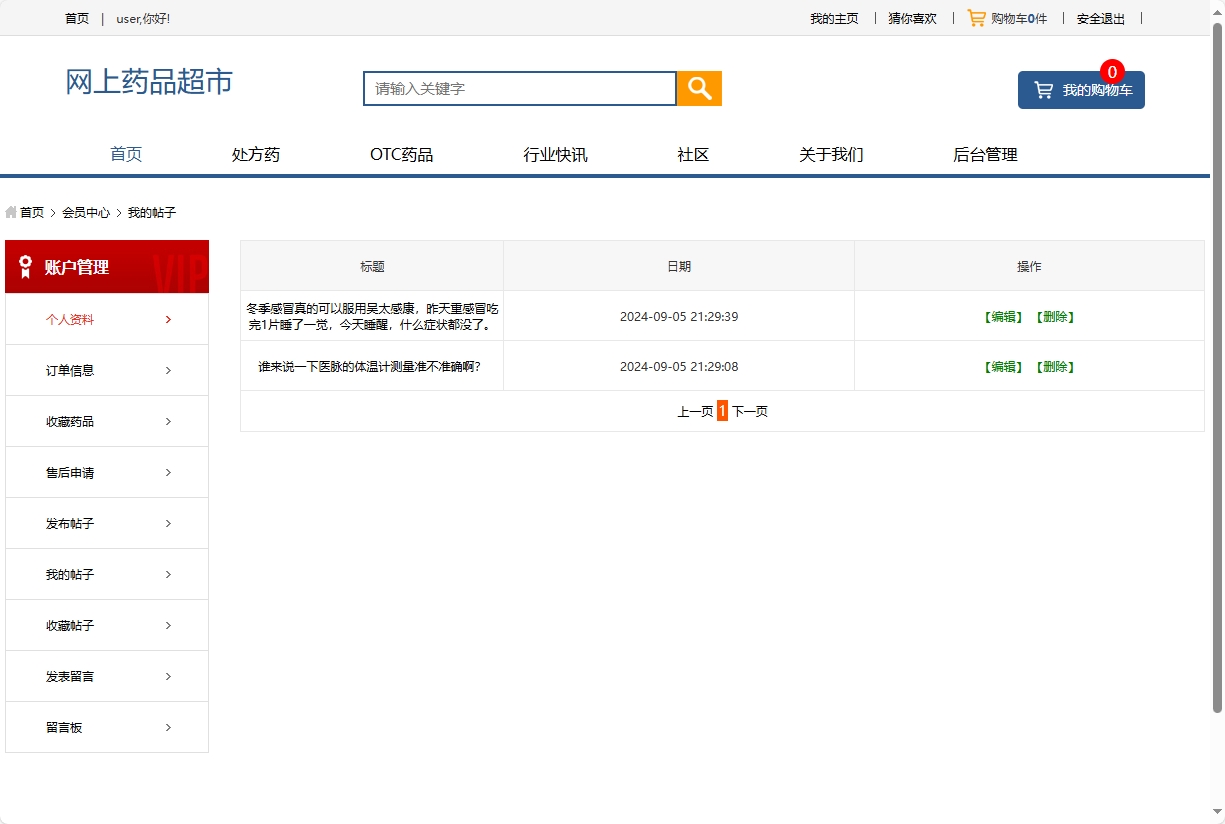The height and width of the screenshot is (824, 1225).
Task: Click the home icon in the breadcrumb
Action: [x=10, y=212]
